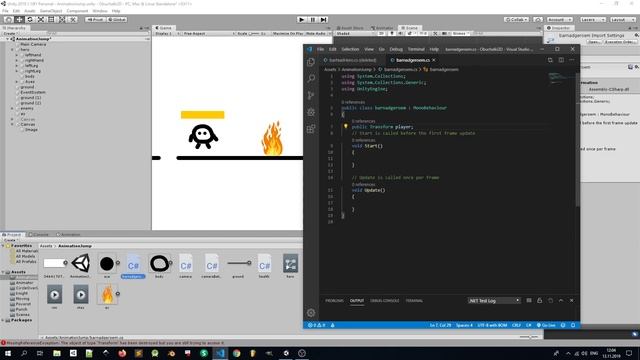Screen dimensions: 640x360
Task: Open VS Code Explorer sidebar icon
Action: 311,62
